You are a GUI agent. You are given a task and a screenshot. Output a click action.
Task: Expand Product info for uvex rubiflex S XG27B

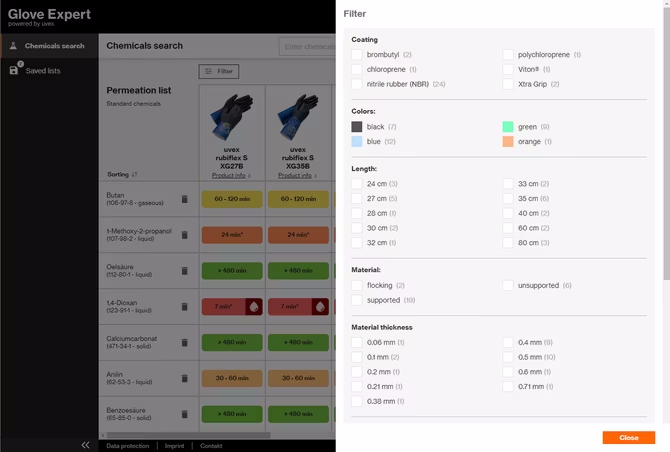(x=232, y=175)
